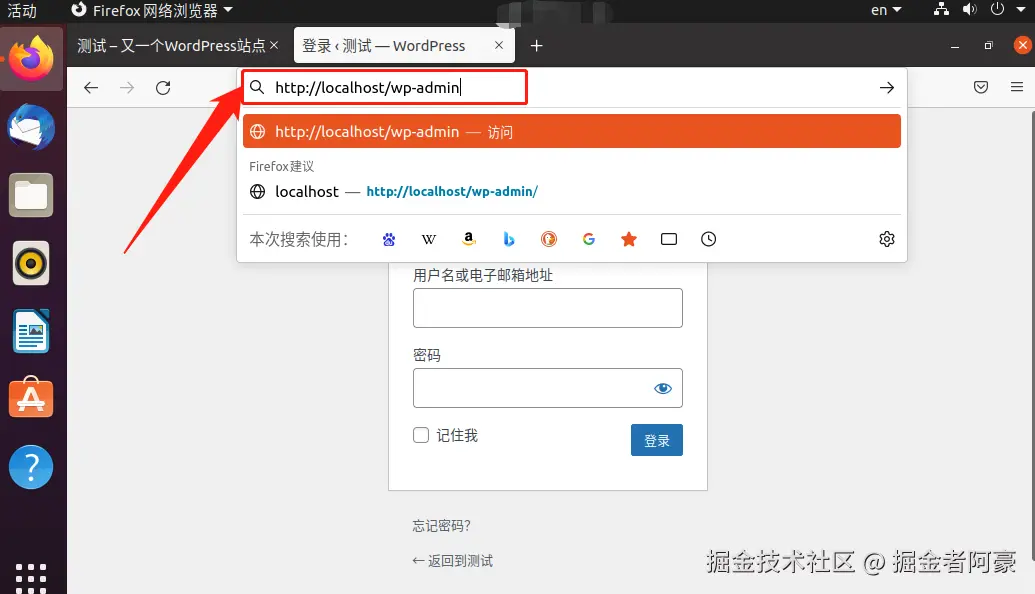Click the 登录 login button
The image size is (1035, 594).
tap(657, 440)
